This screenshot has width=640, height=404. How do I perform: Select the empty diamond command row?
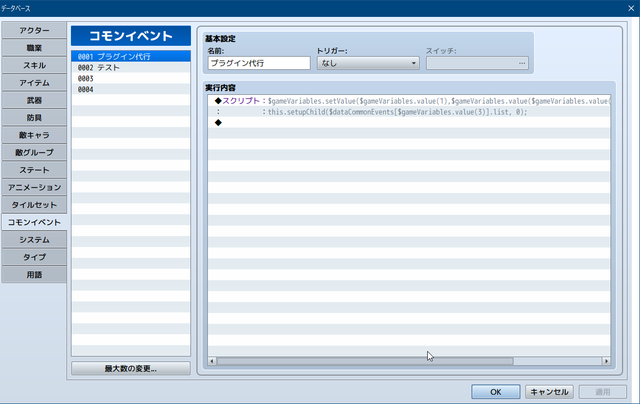point(409,123)
